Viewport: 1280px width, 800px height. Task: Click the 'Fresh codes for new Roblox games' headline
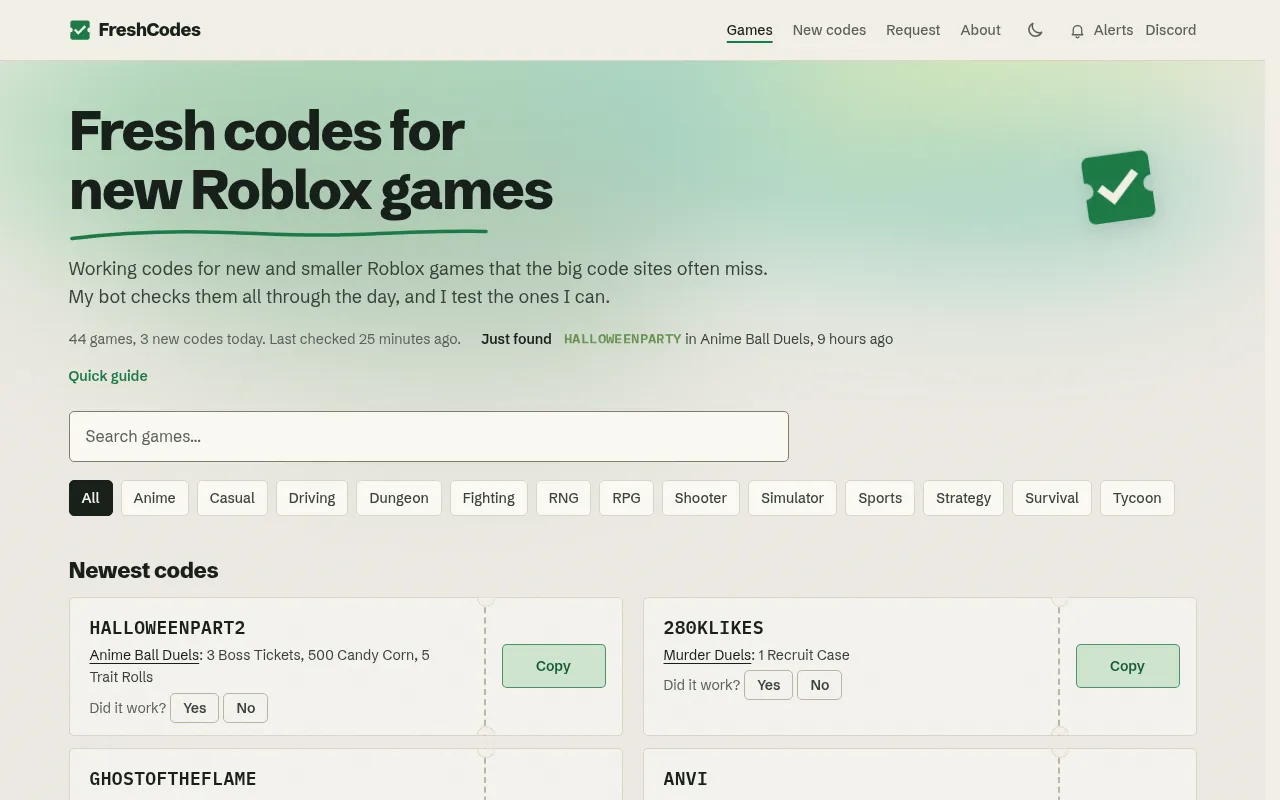[310, 160]
